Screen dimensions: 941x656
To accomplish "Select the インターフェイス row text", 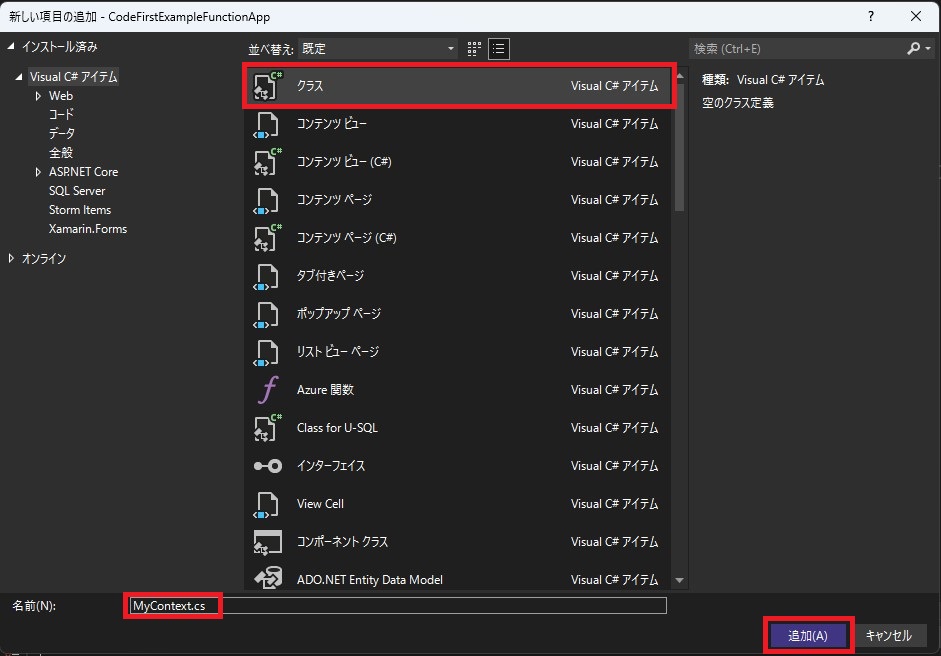I will (x=331, y=466).
